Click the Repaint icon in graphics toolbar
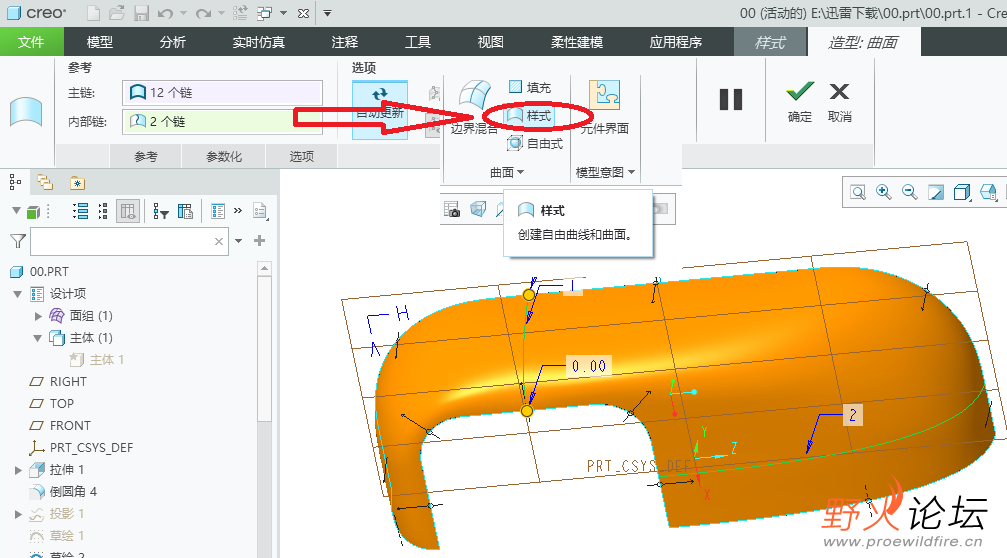 pyautogui.click(x=936, y=192)
